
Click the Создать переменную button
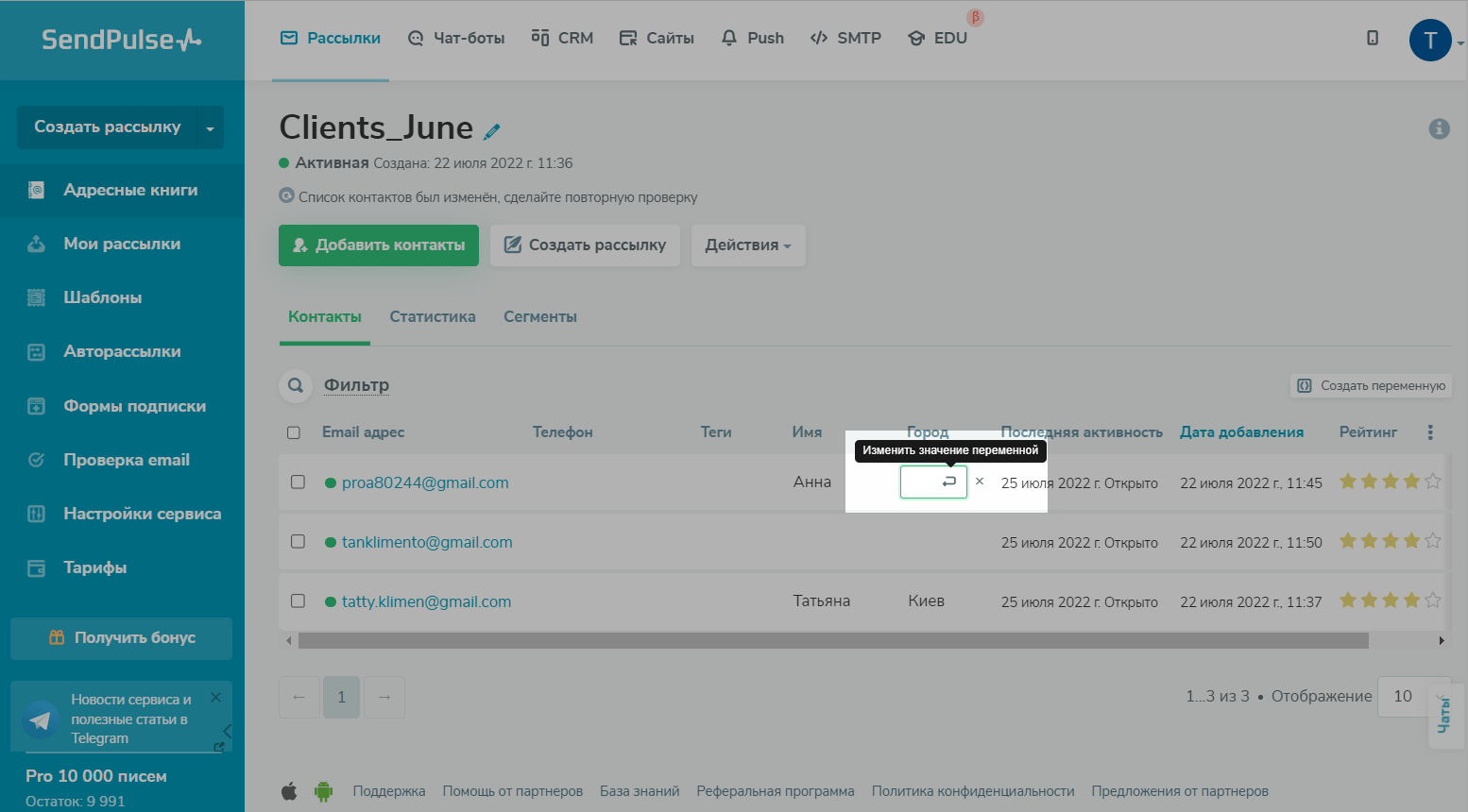pos(1371,385)
